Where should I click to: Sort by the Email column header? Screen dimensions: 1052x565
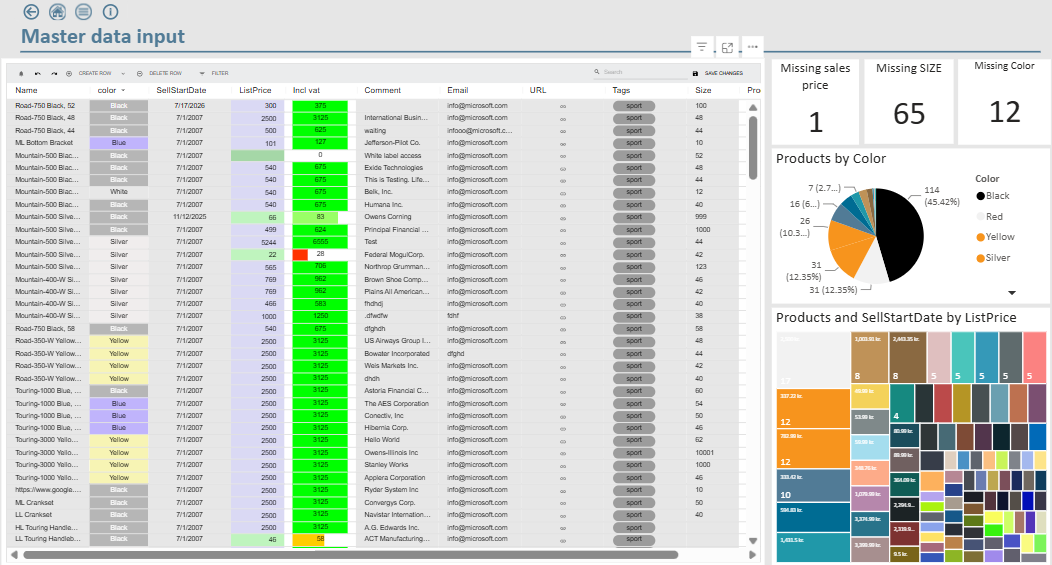tap(458, 90)
